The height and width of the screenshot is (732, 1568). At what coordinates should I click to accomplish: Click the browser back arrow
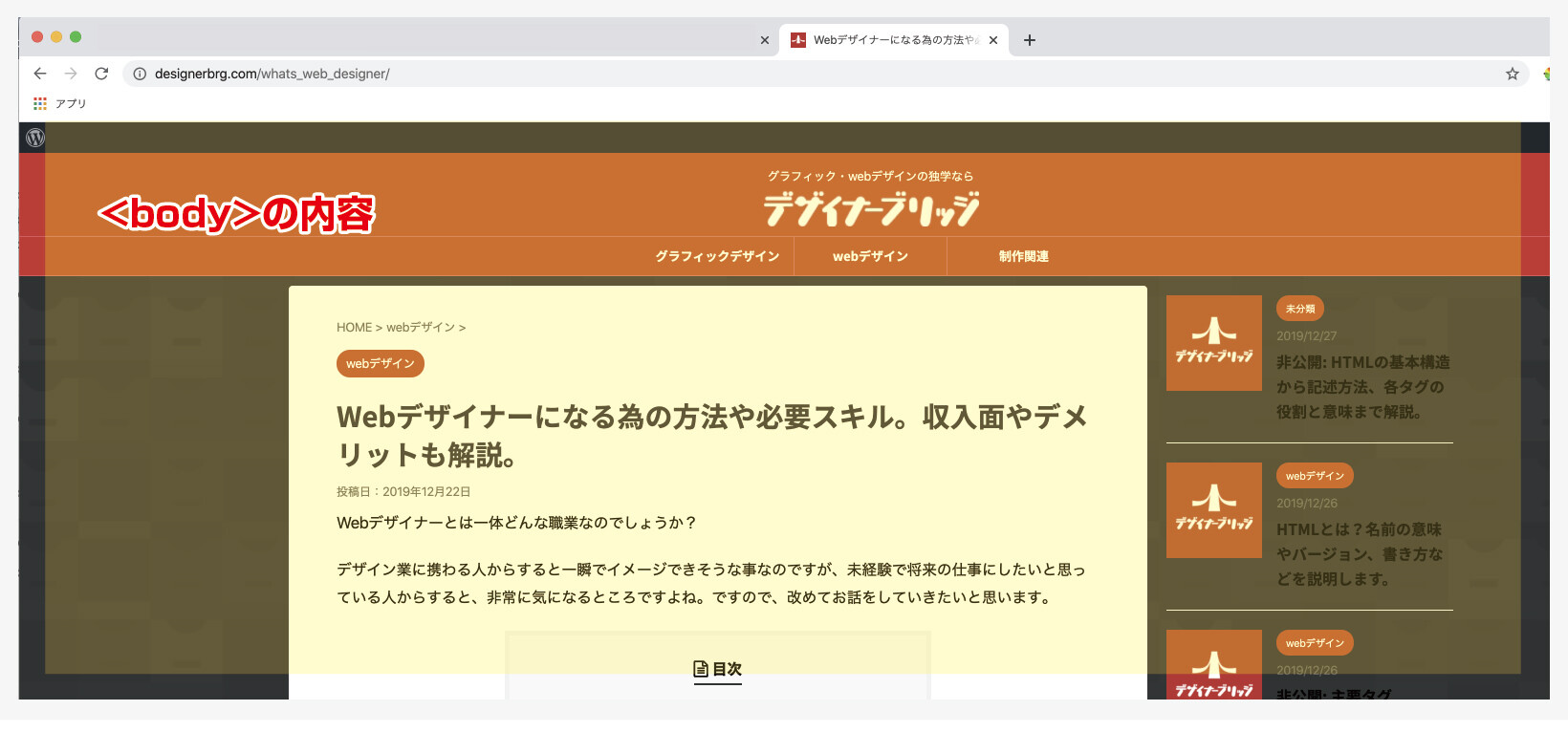(39, 74)
